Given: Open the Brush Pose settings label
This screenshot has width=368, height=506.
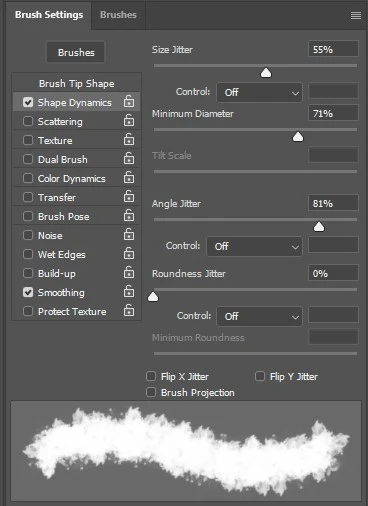Looking at the screenshot, I should 64,216.
